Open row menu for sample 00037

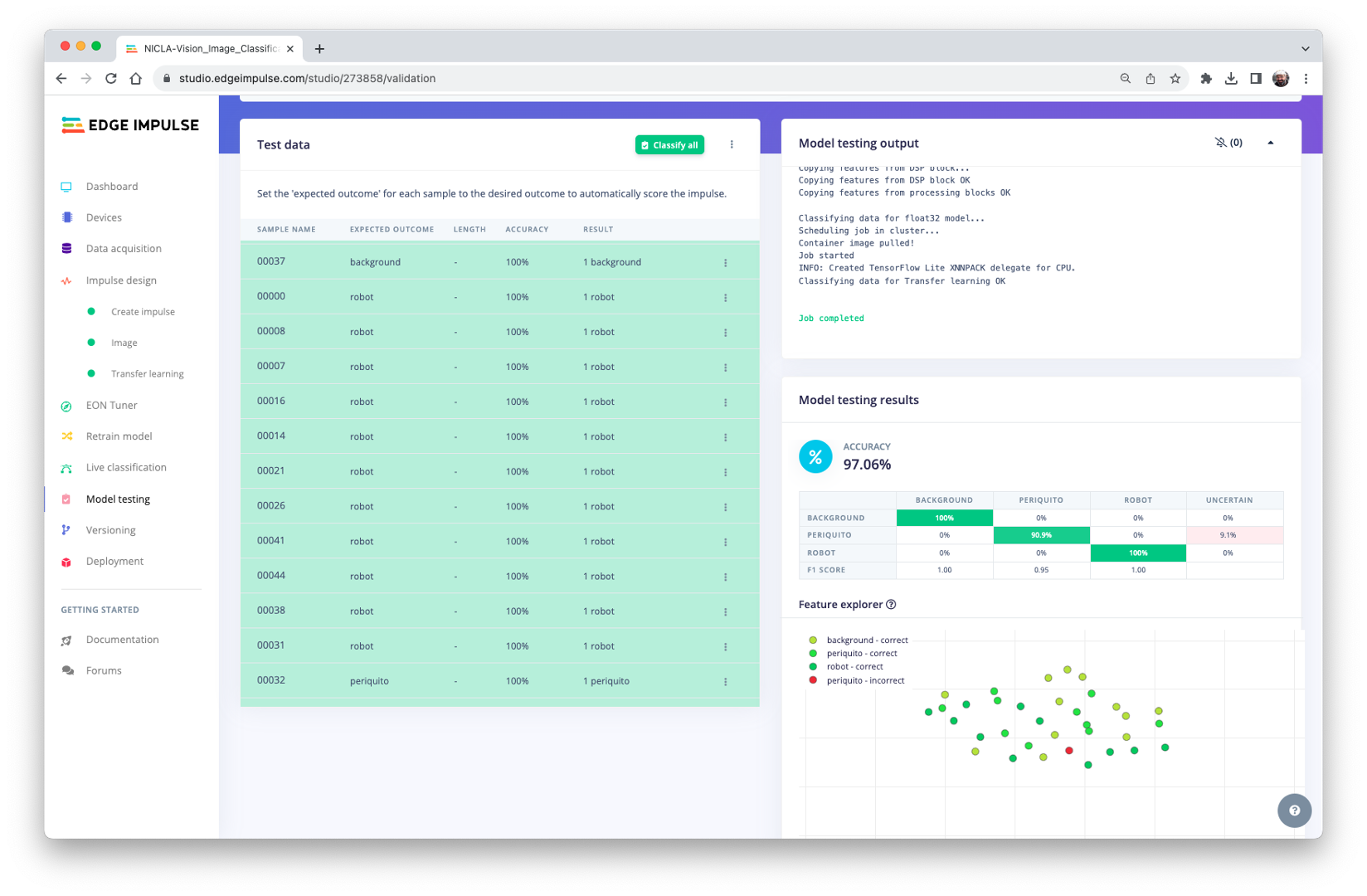click(x=725, y=263)
